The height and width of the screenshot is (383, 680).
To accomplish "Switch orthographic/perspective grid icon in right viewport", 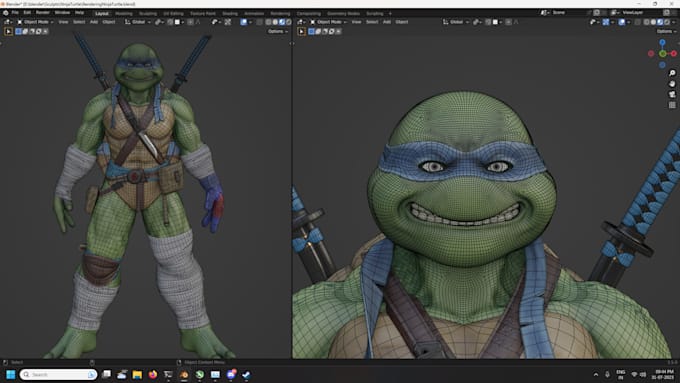I will coord(672,105).
